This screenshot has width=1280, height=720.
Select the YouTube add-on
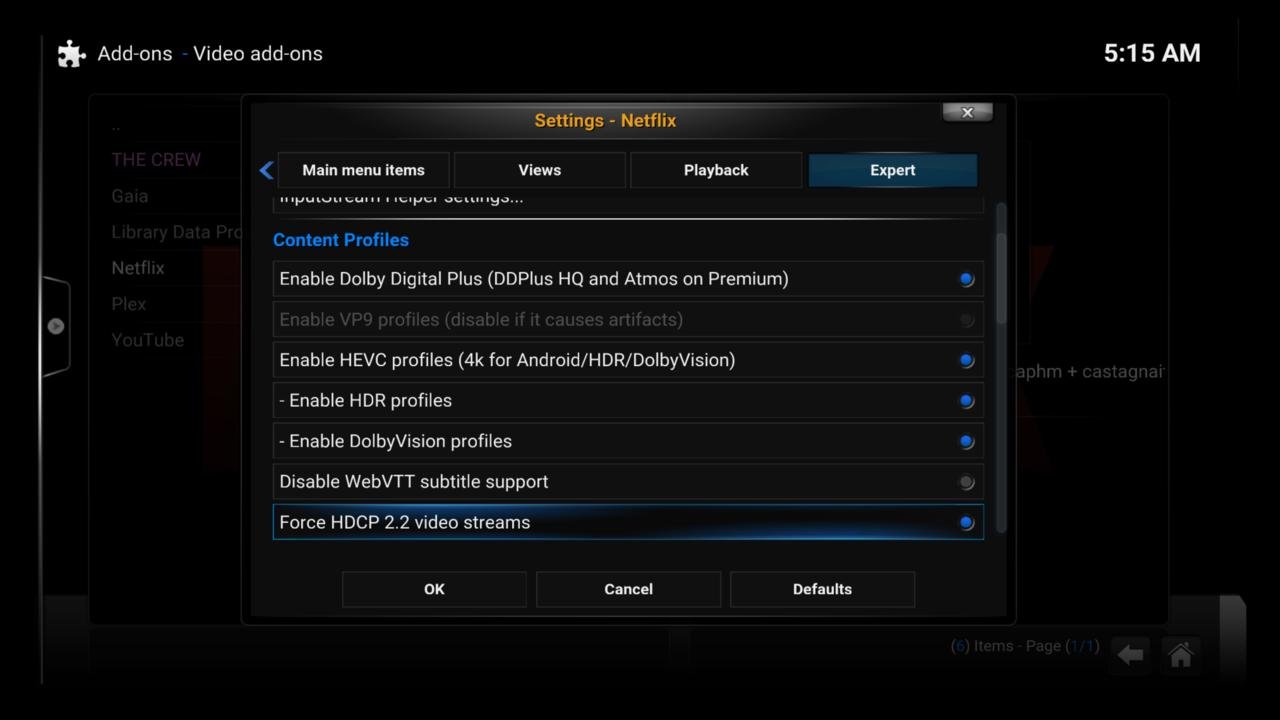pyautogui.click(x=148, y=340)
